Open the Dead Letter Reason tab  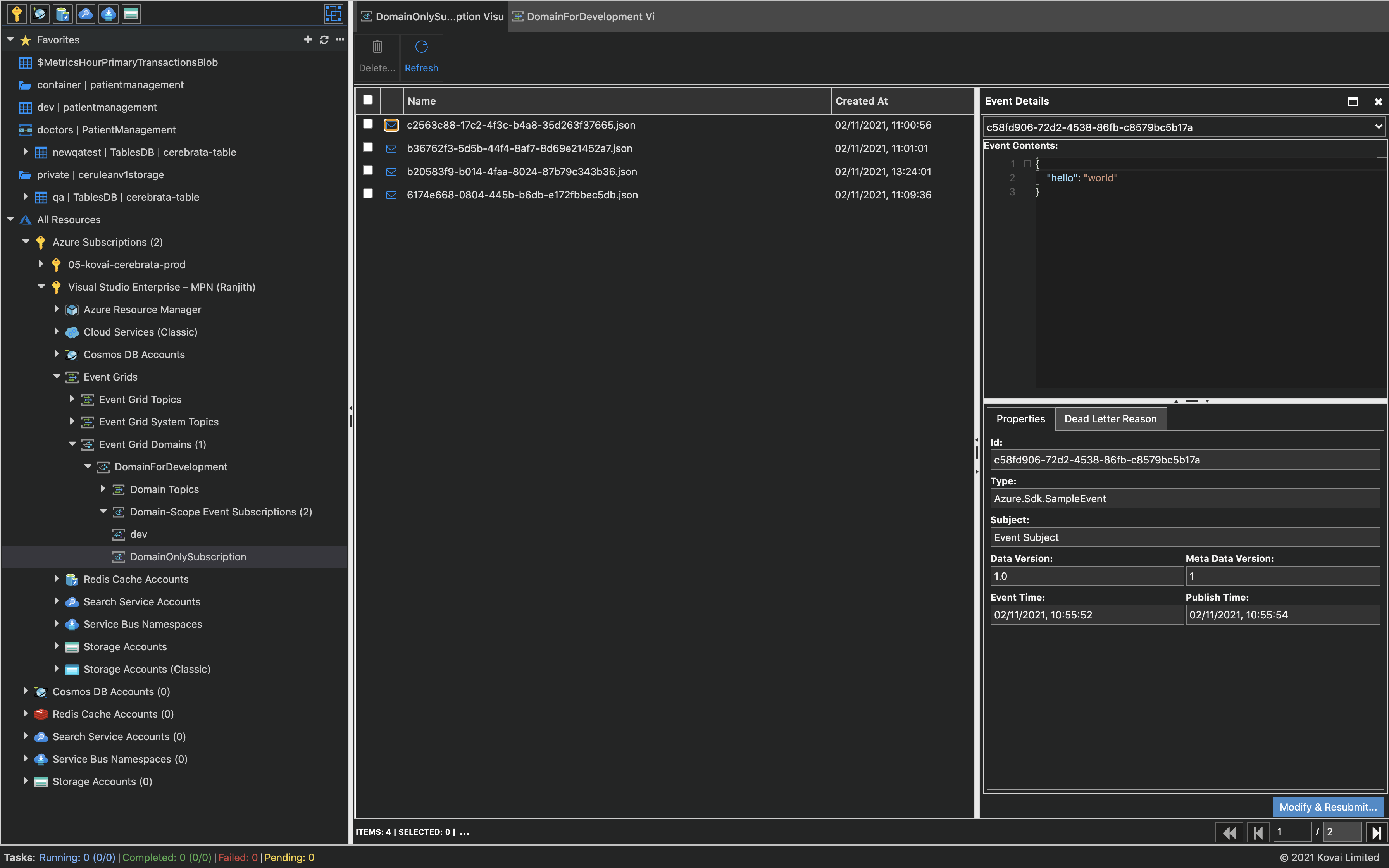pos(1111,419)
